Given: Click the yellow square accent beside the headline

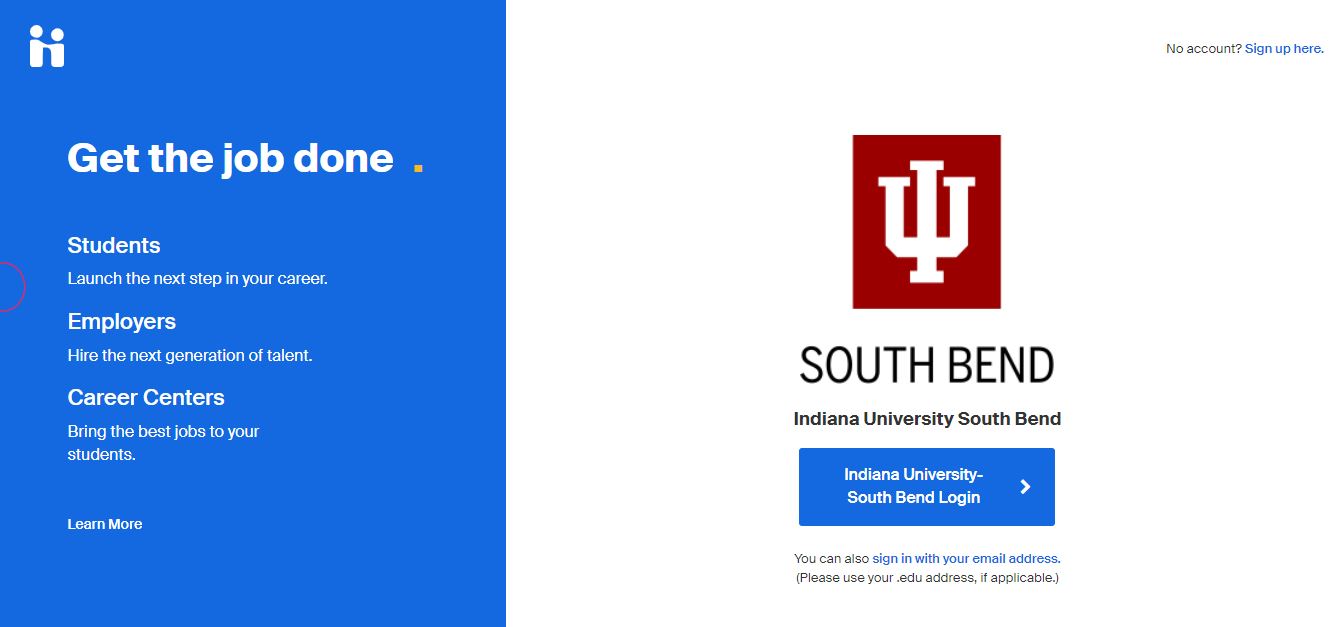Looking at the screenshot, I should (x=419, y=166).
